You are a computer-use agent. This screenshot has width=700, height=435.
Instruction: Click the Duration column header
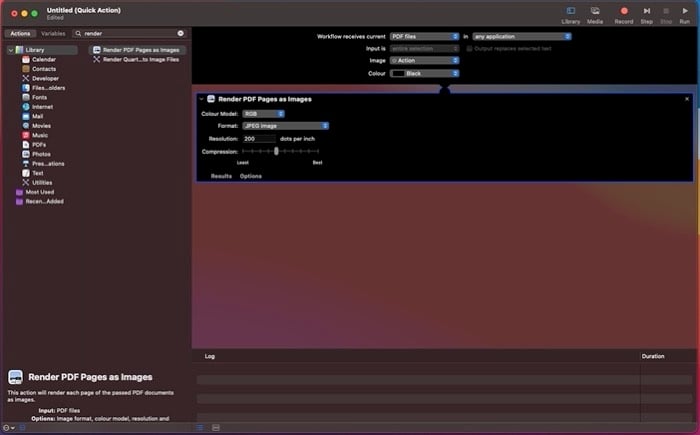point(653,356)
